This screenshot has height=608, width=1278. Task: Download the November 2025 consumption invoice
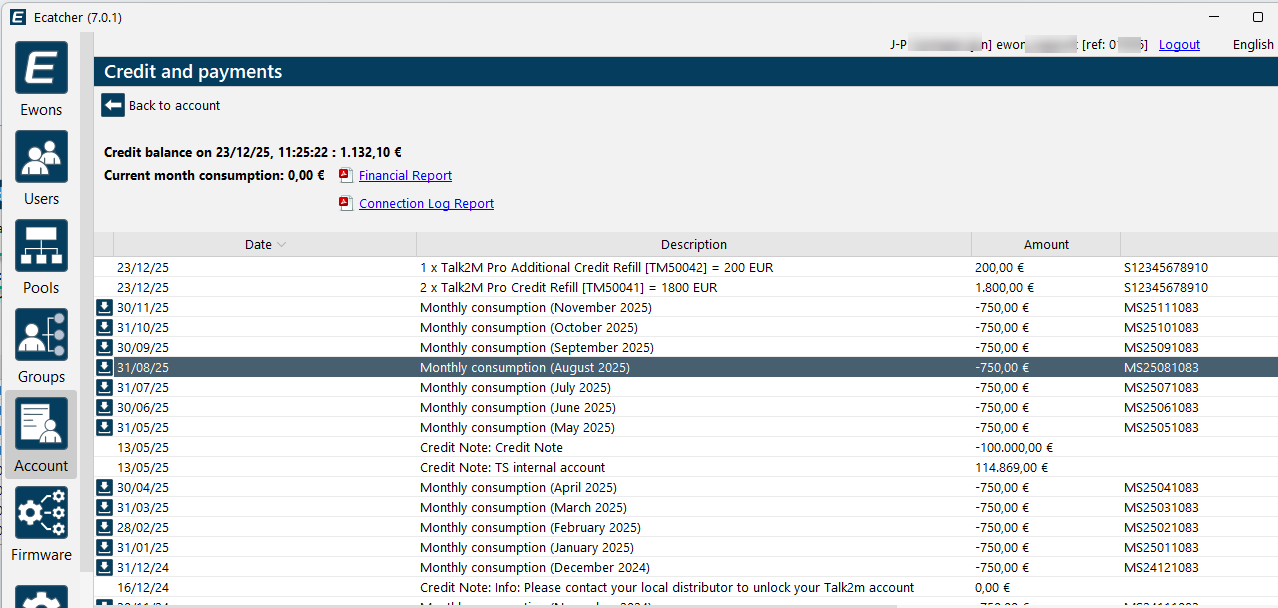click(104, 308)
